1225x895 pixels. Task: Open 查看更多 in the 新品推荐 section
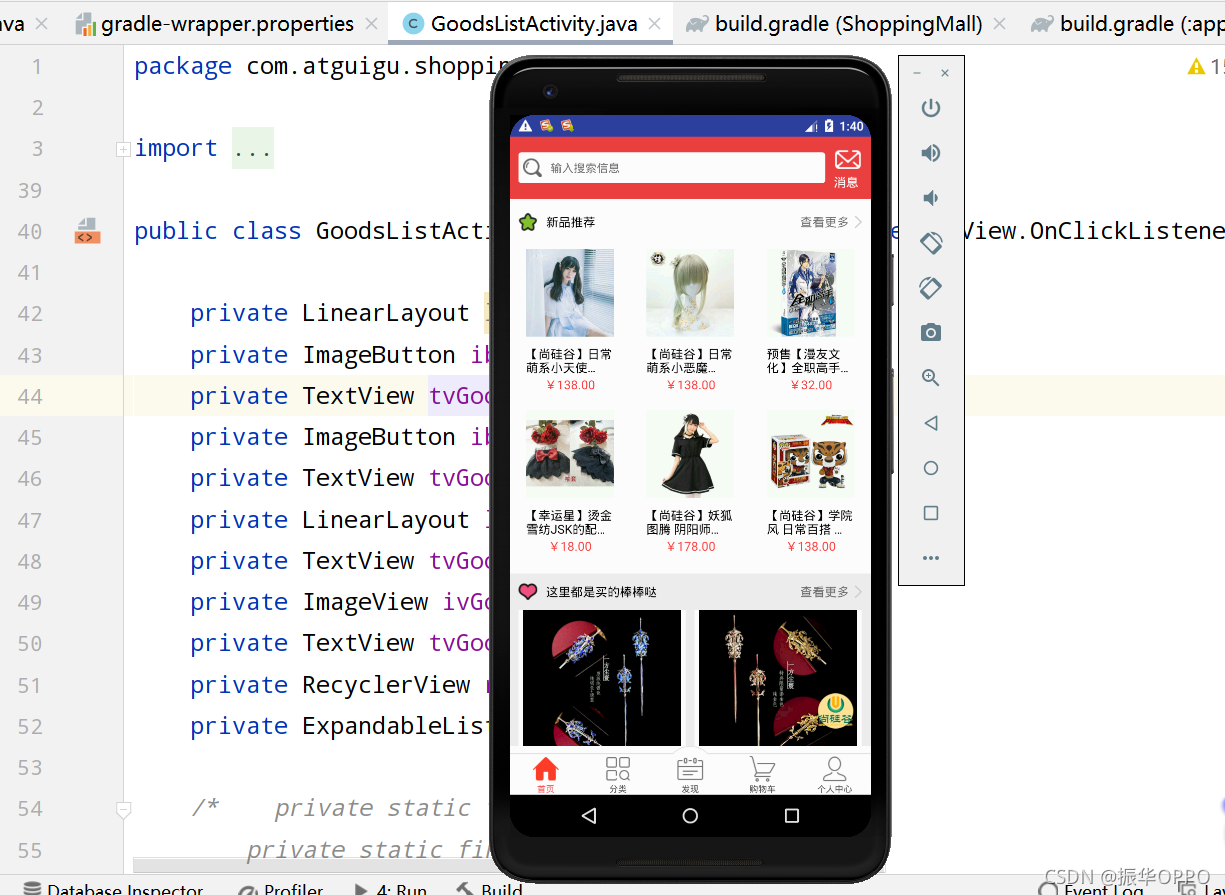click(x=830, y=222)
